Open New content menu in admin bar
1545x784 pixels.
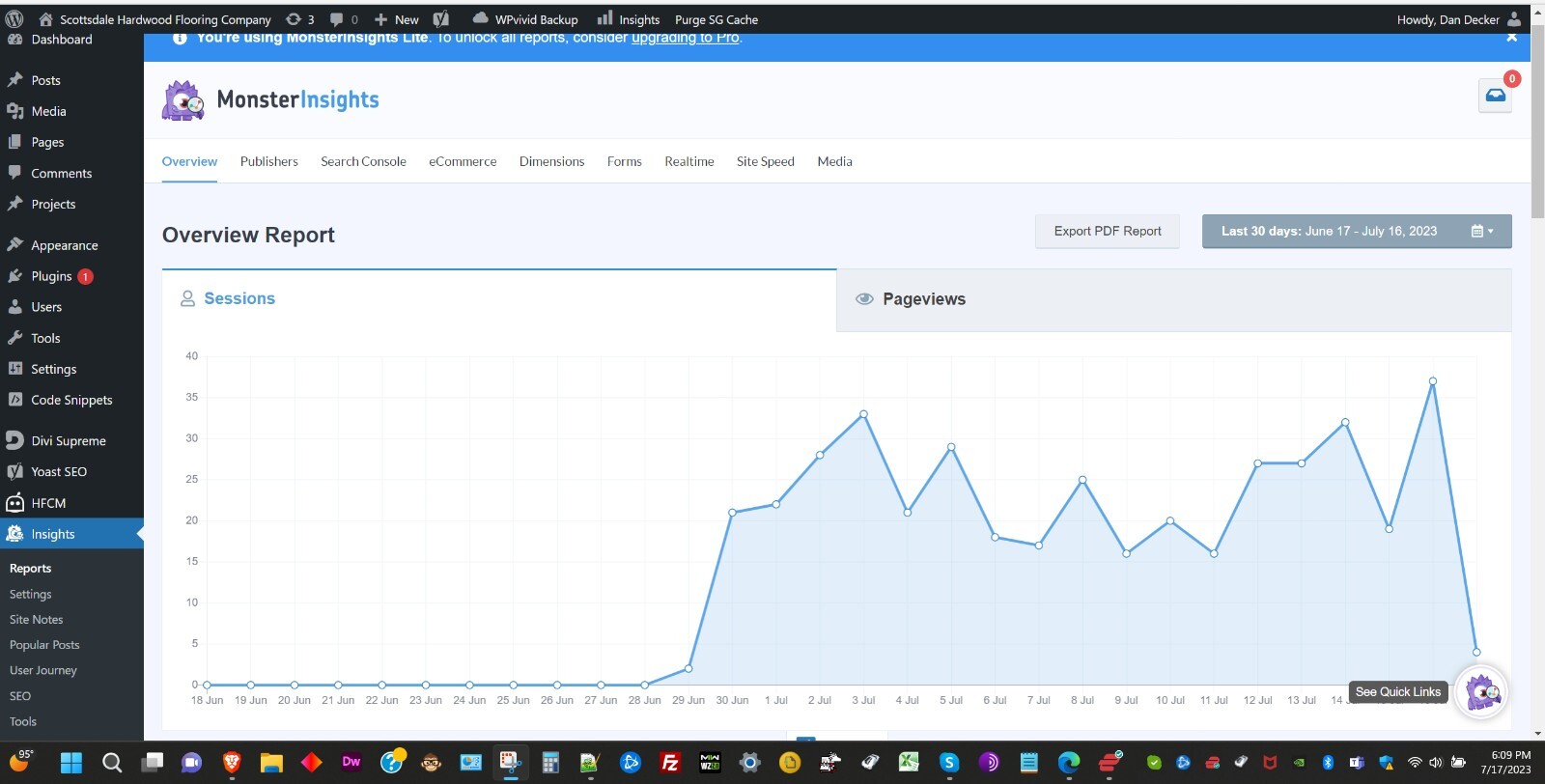point(397,19)
